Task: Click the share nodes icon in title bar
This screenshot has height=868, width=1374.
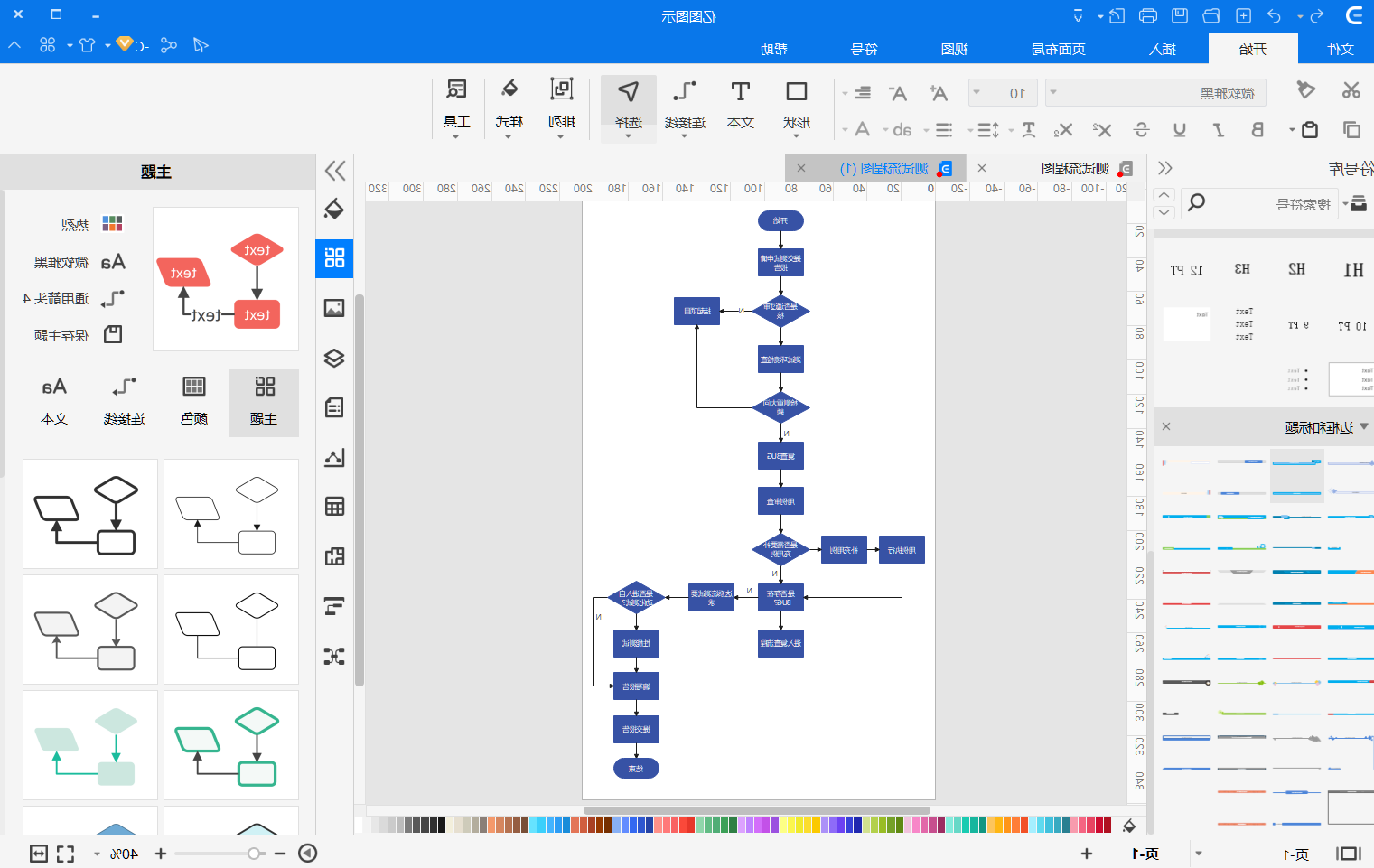Action: [x=168, y=45]
